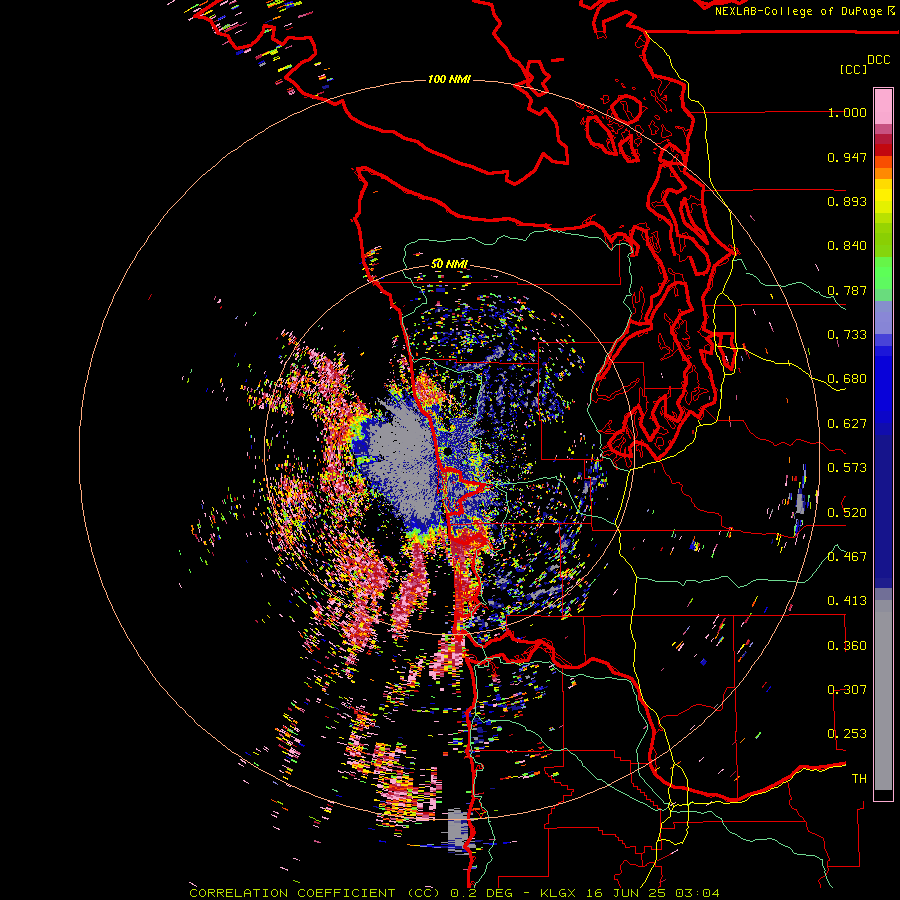Click the 0.787 legend value
The image size is (900, 900).
click(847, 290)
